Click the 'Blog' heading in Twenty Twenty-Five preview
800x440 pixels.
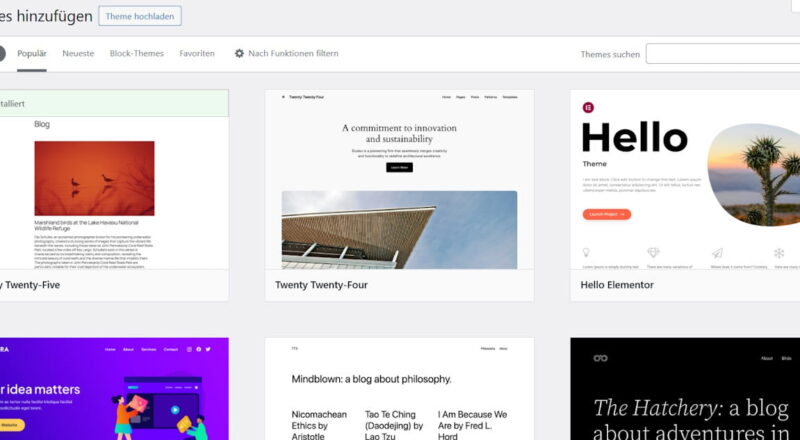tap(42, 124)
